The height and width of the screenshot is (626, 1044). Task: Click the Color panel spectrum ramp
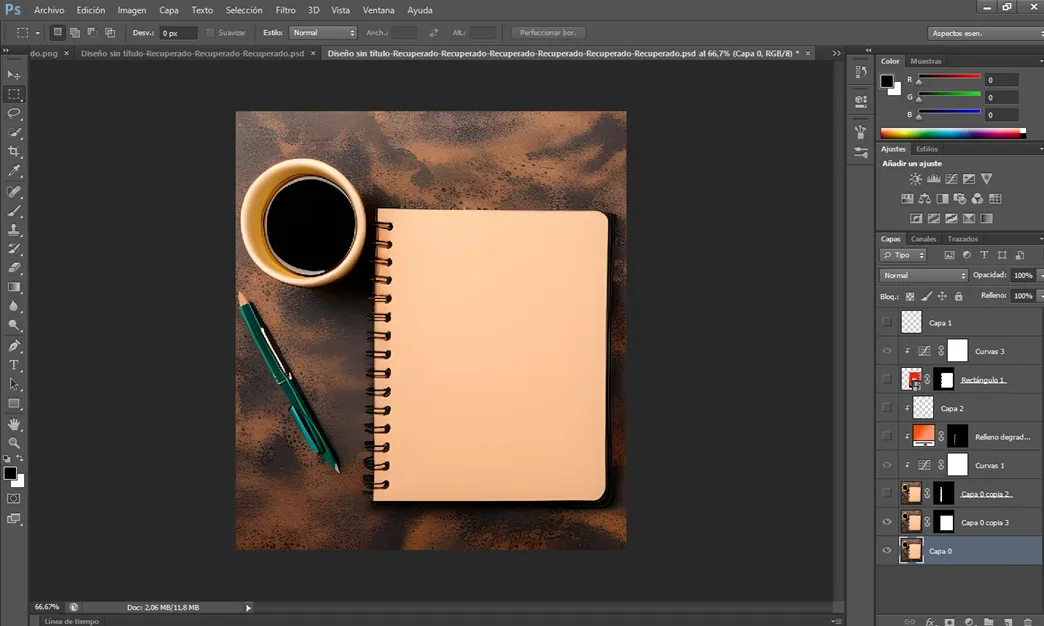[x=953, y=133]
